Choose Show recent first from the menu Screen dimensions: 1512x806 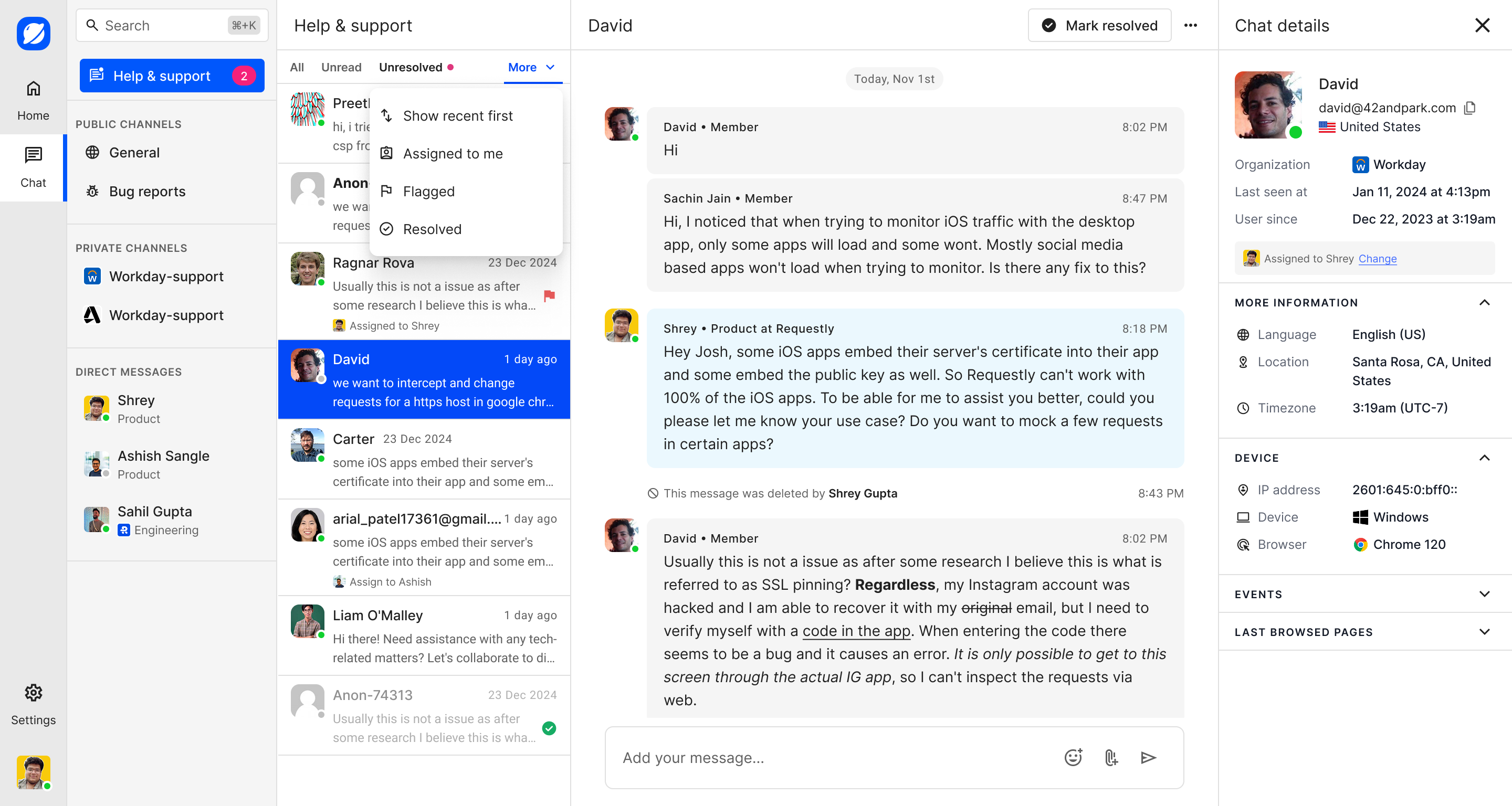(466, 115)
